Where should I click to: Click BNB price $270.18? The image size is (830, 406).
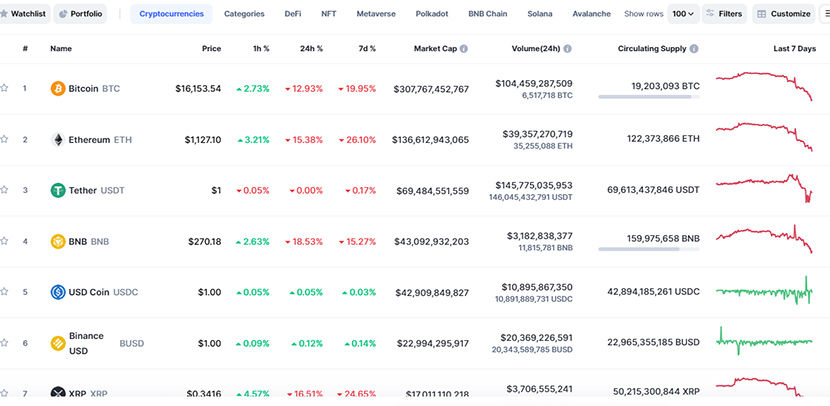point(204,241)
